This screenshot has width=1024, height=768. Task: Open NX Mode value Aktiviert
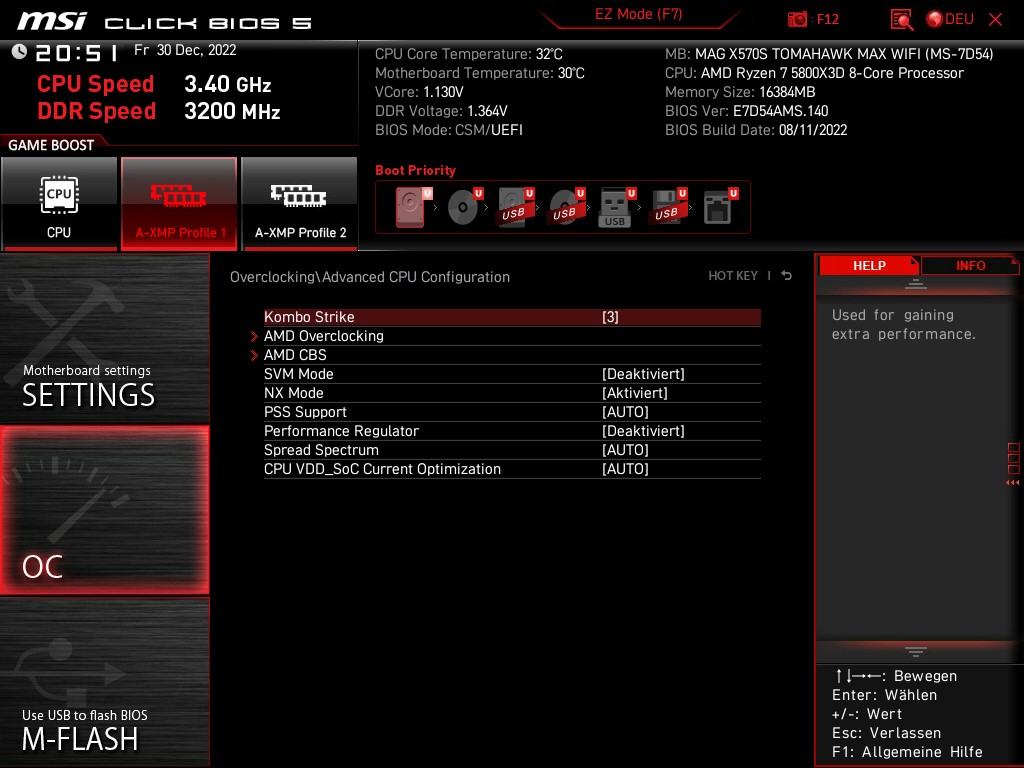(x=635, y=392)
